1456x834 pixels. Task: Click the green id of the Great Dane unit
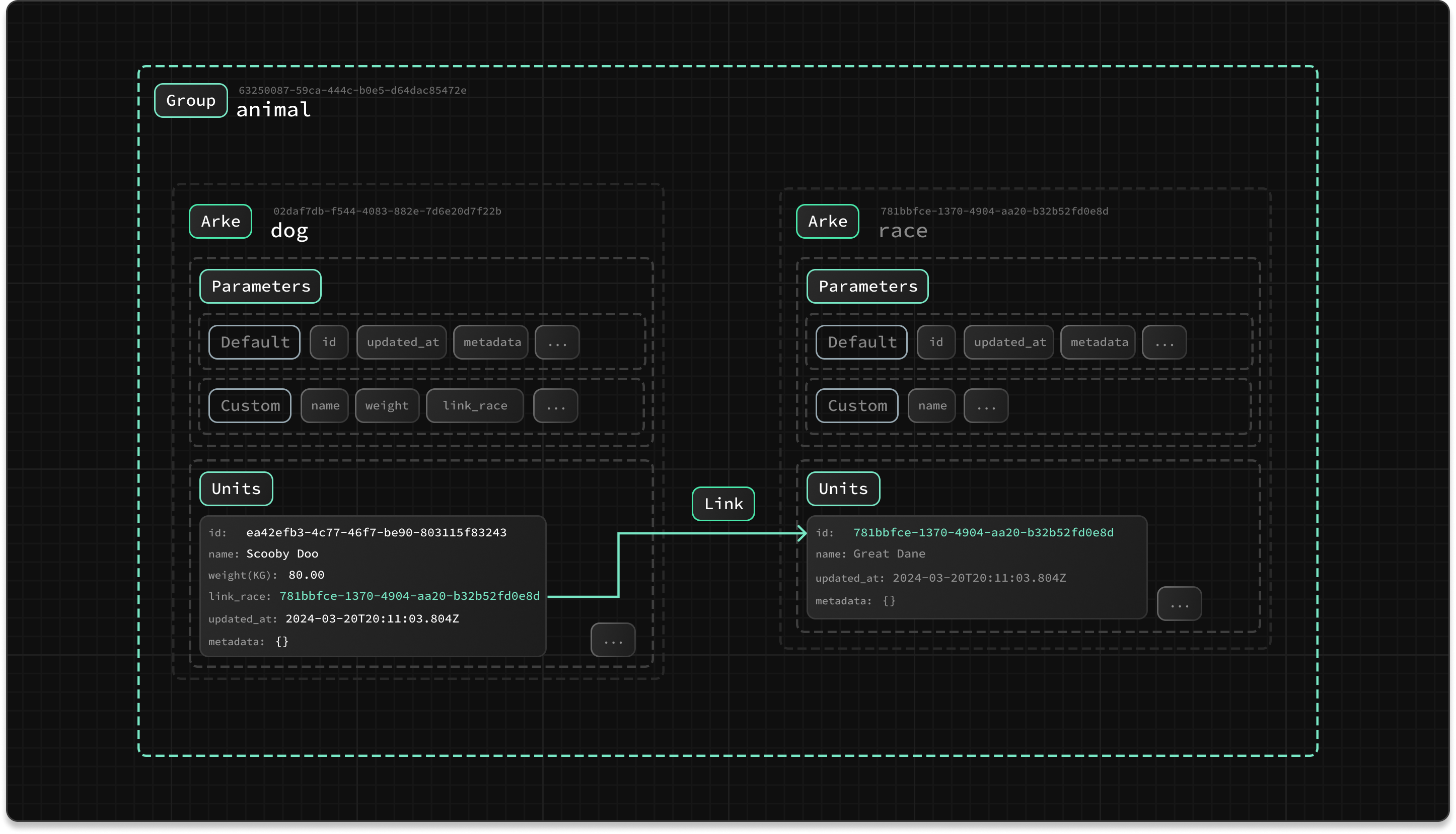click(x=983, y=533)
